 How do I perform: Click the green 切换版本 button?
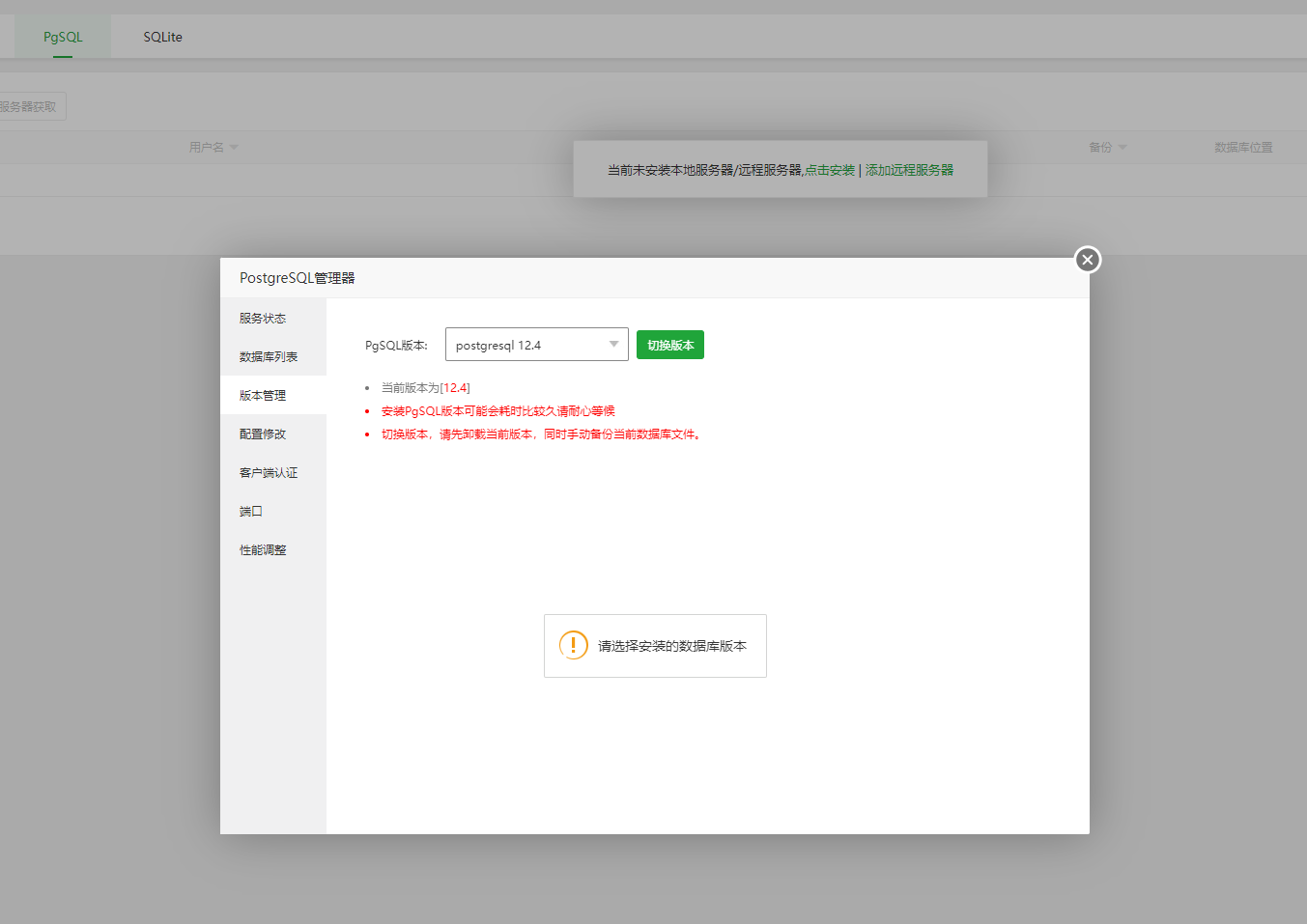click(670, 345)
